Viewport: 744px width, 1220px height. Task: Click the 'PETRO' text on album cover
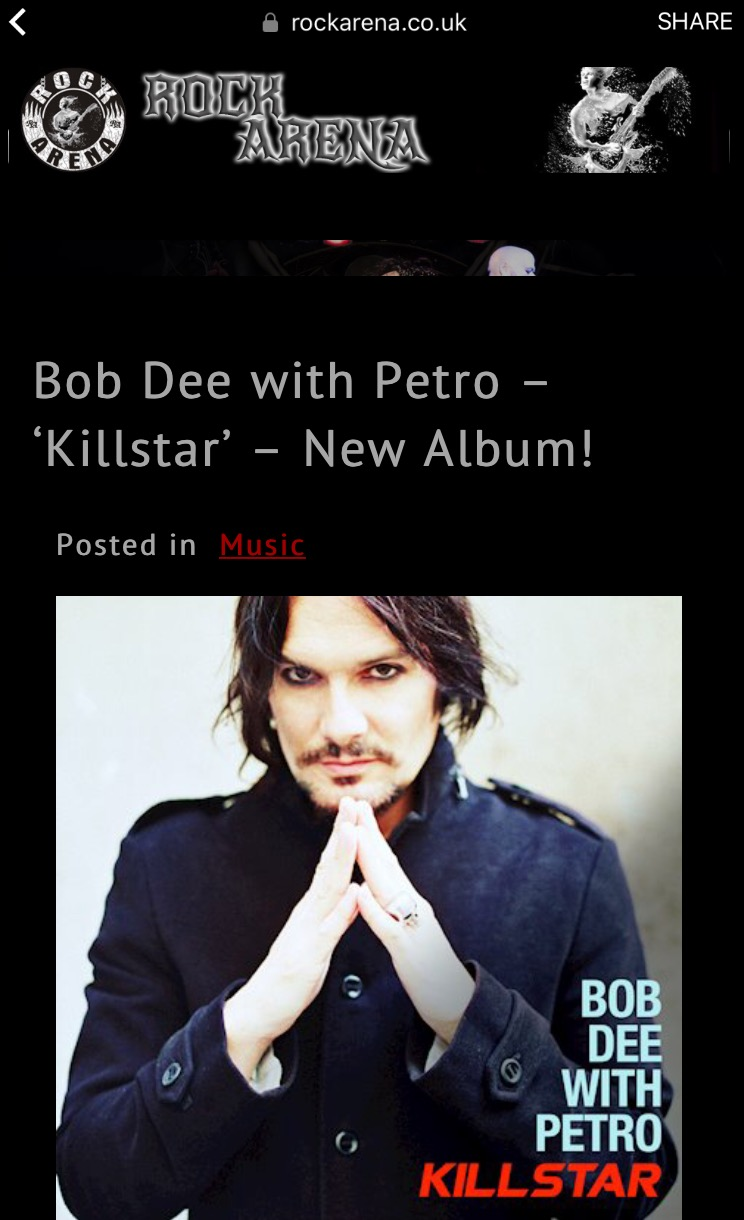click(599, 1133)
